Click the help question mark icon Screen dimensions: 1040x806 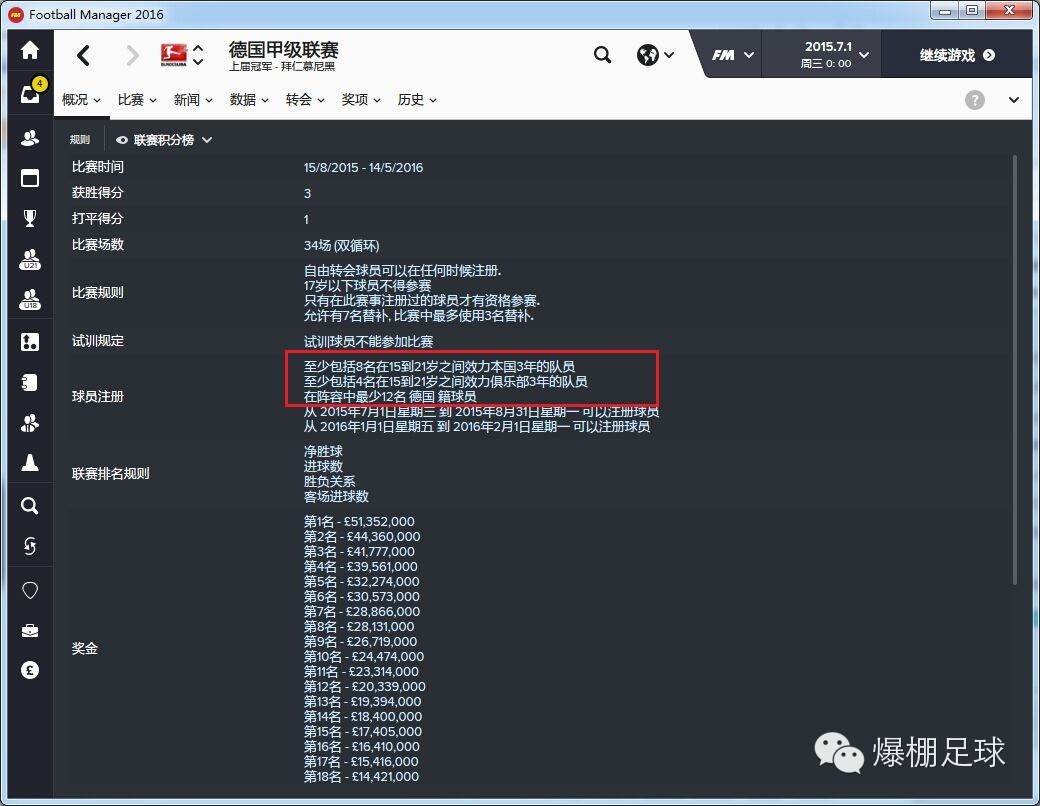[x=975, y=100]
